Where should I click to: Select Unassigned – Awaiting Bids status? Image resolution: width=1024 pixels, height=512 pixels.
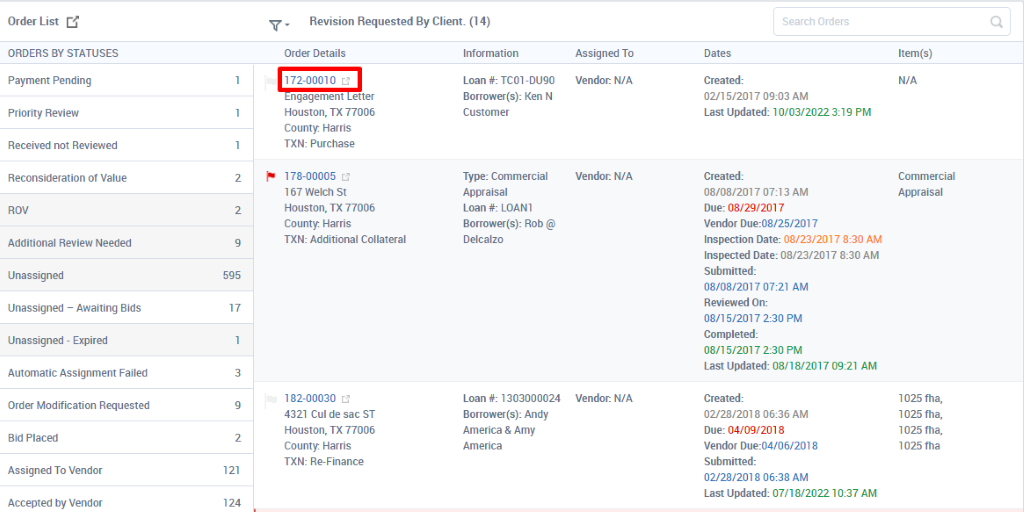[x=126, y=308]
